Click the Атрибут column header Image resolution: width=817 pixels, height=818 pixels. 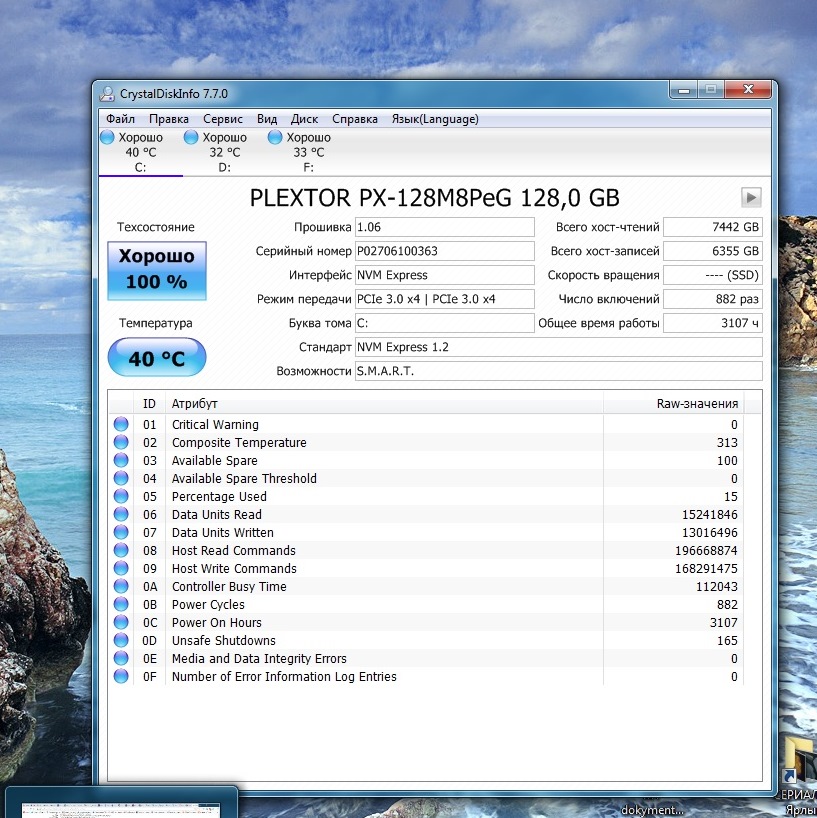(384, 403)
